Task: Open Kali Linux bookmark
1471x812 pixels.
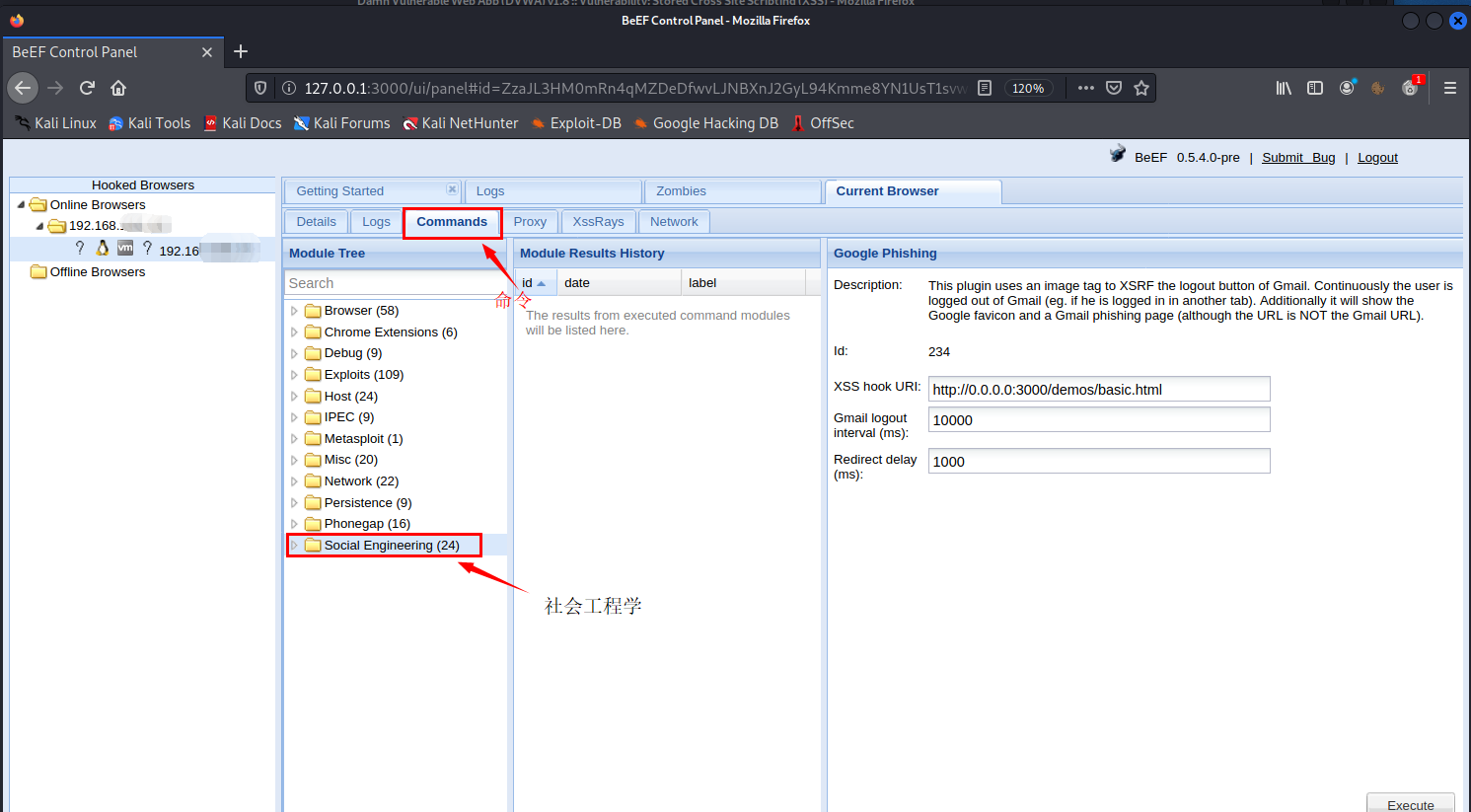Action: [x=55, y=123]
